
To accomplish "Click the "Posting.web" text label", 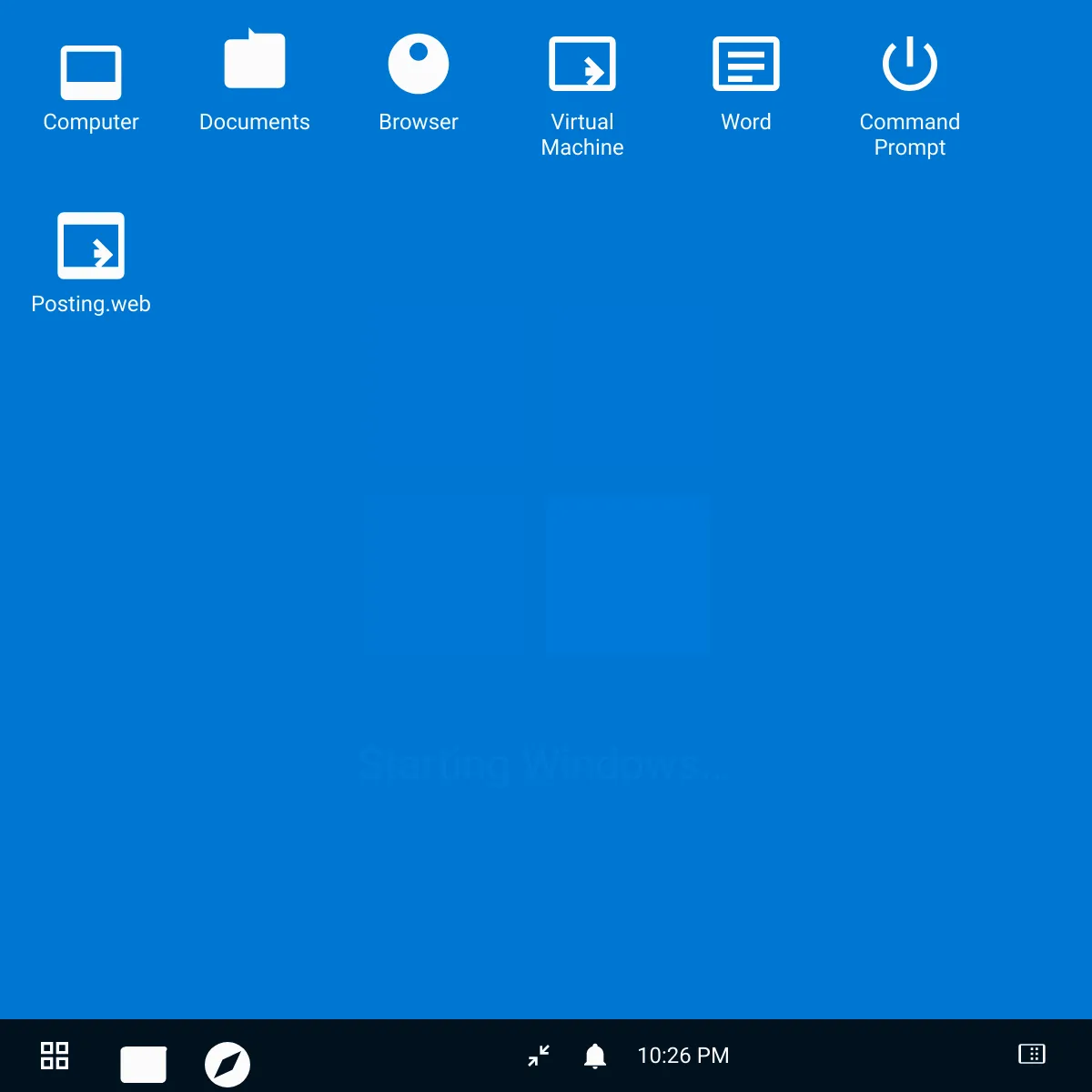I will 91,304.
